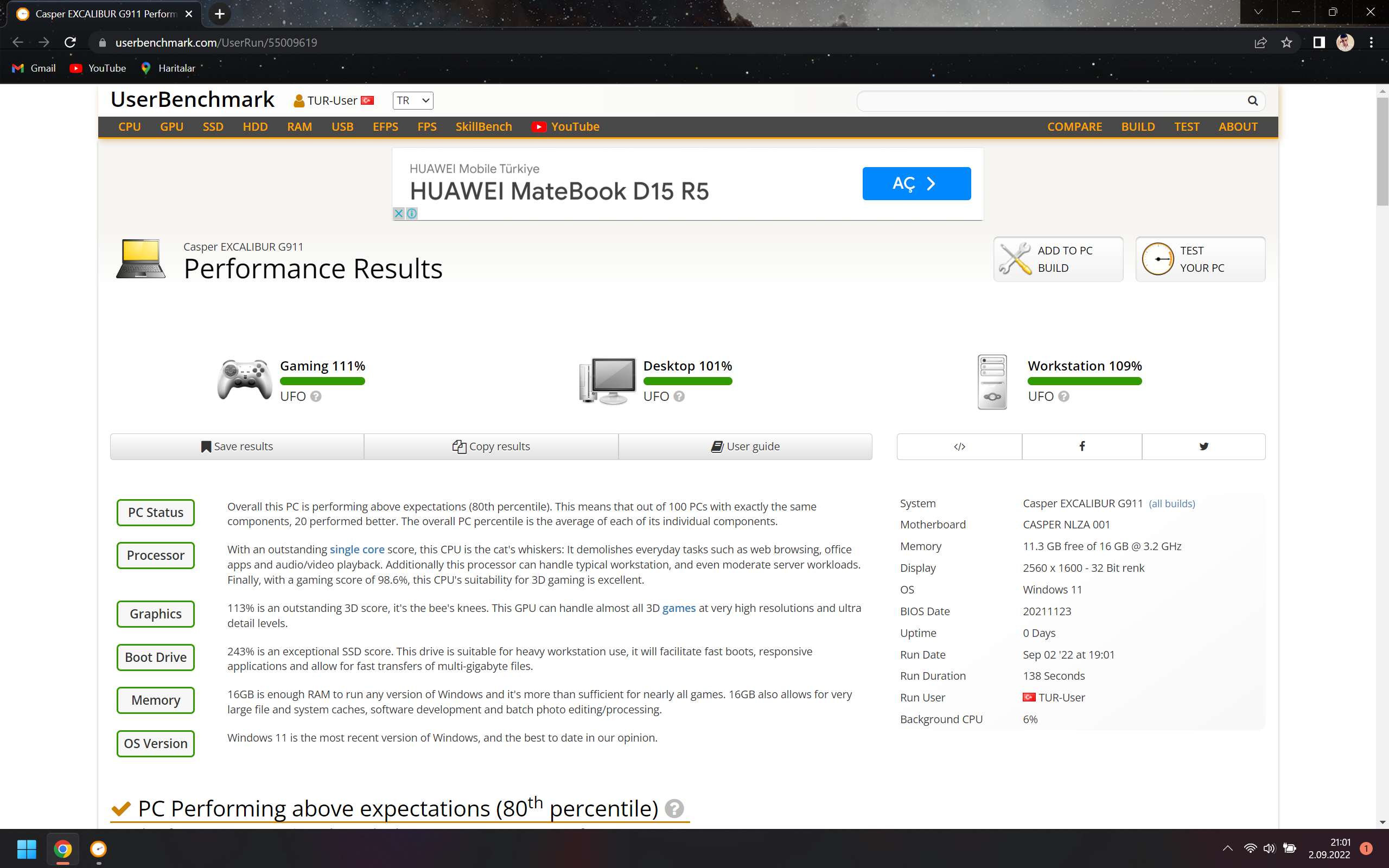Click the Gaming 111% green score bar
Screen dimensions: 1389x868
tap(322, 381)
